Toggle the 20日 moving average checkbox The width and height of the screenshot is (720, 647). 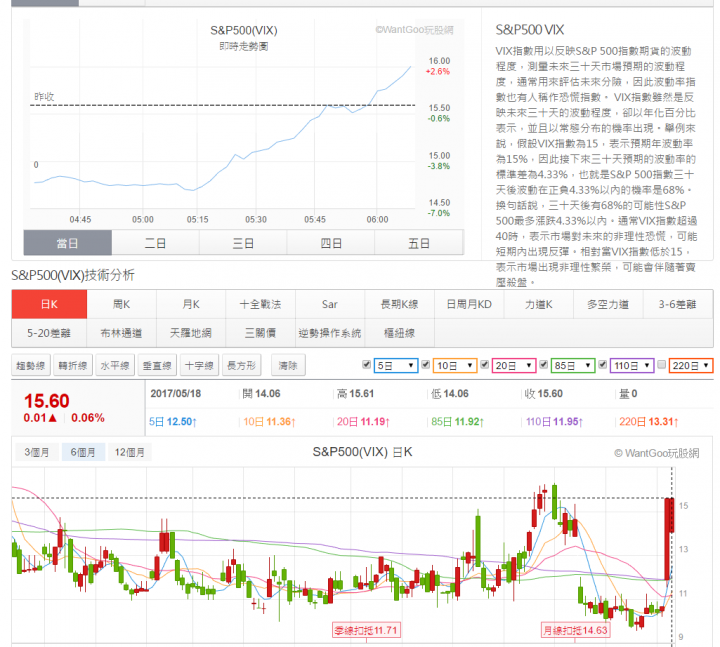tap(486, 365)
